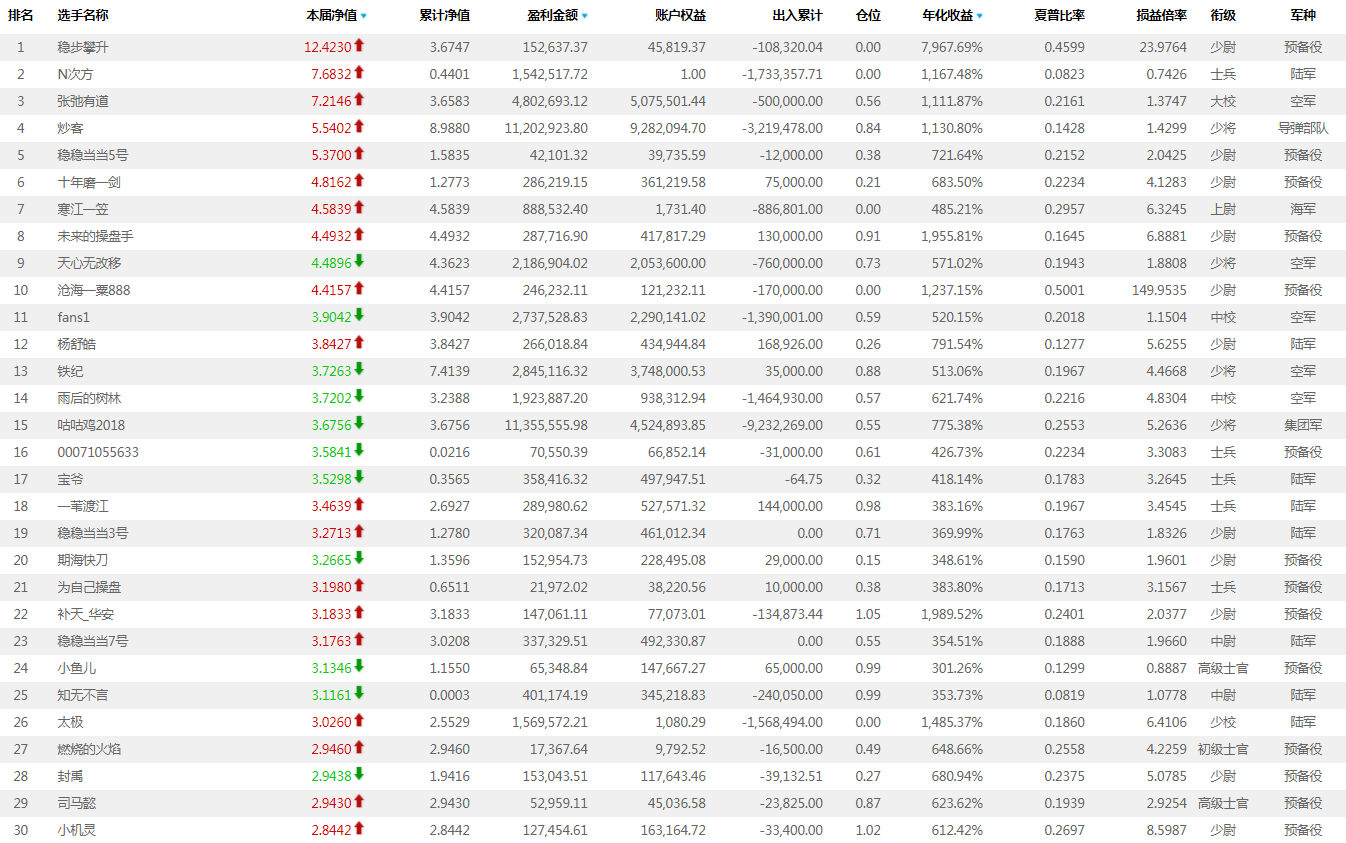
Task: Click the red up arrow for 炒客
Action: tap(359, 127)
